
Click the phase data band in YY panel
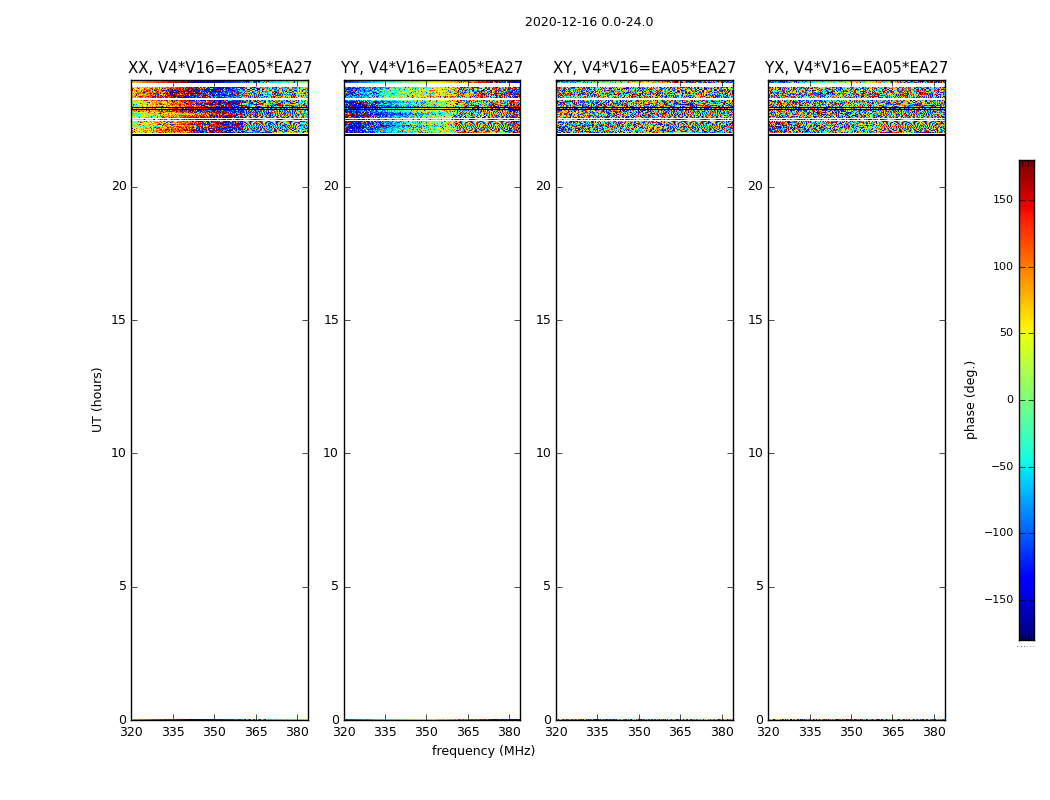click(x=432, y=108)
